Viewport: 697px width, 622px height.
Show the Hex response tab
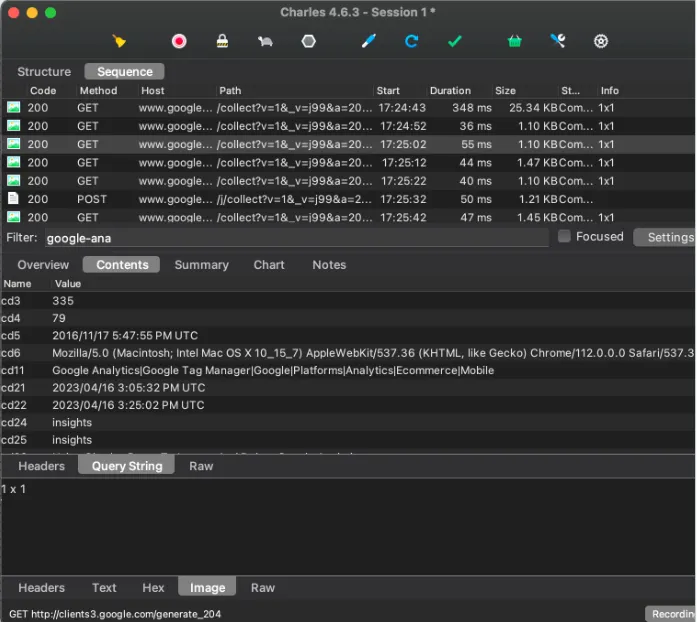(x=153, y=588)
